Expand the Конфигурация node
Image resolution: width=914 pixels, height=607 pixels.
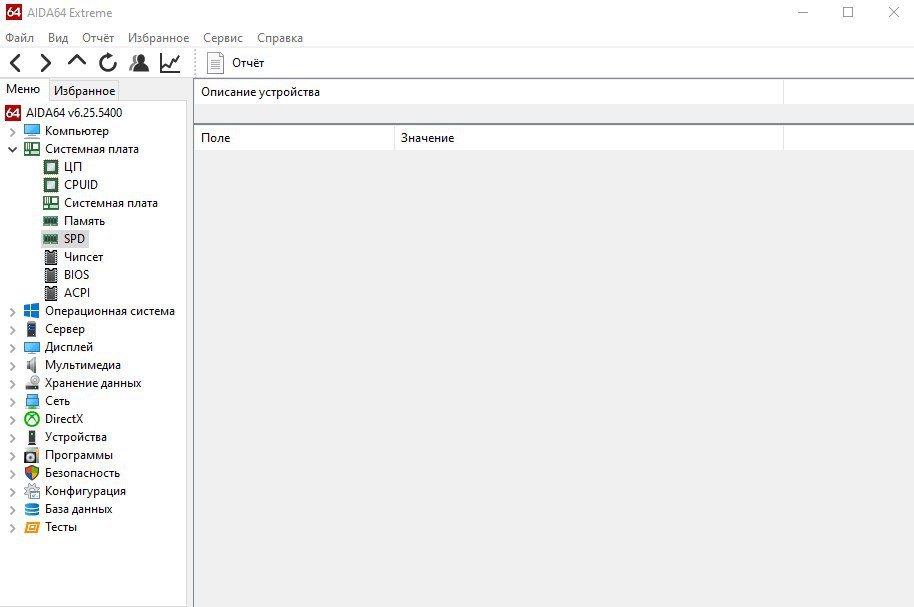12,492
